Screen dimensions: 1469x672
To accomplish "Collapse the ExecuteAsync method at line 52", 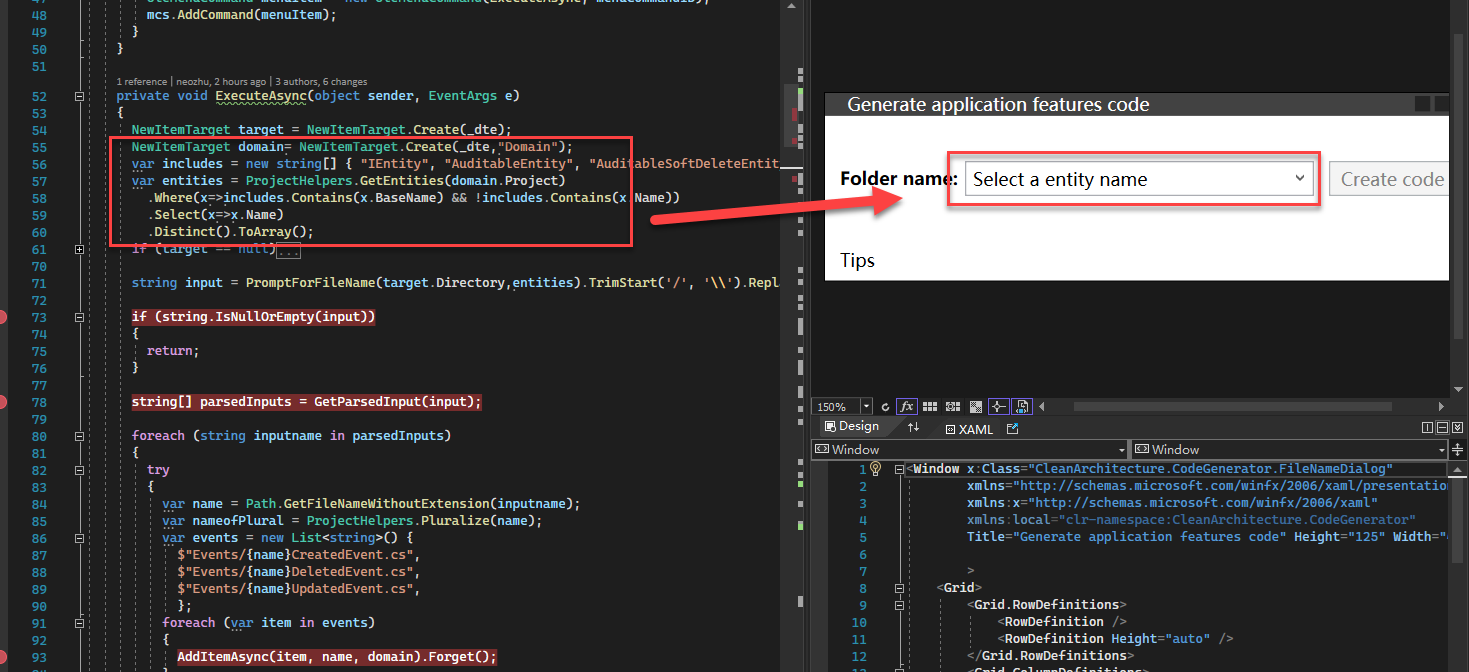I will click(x=78, y=96).
